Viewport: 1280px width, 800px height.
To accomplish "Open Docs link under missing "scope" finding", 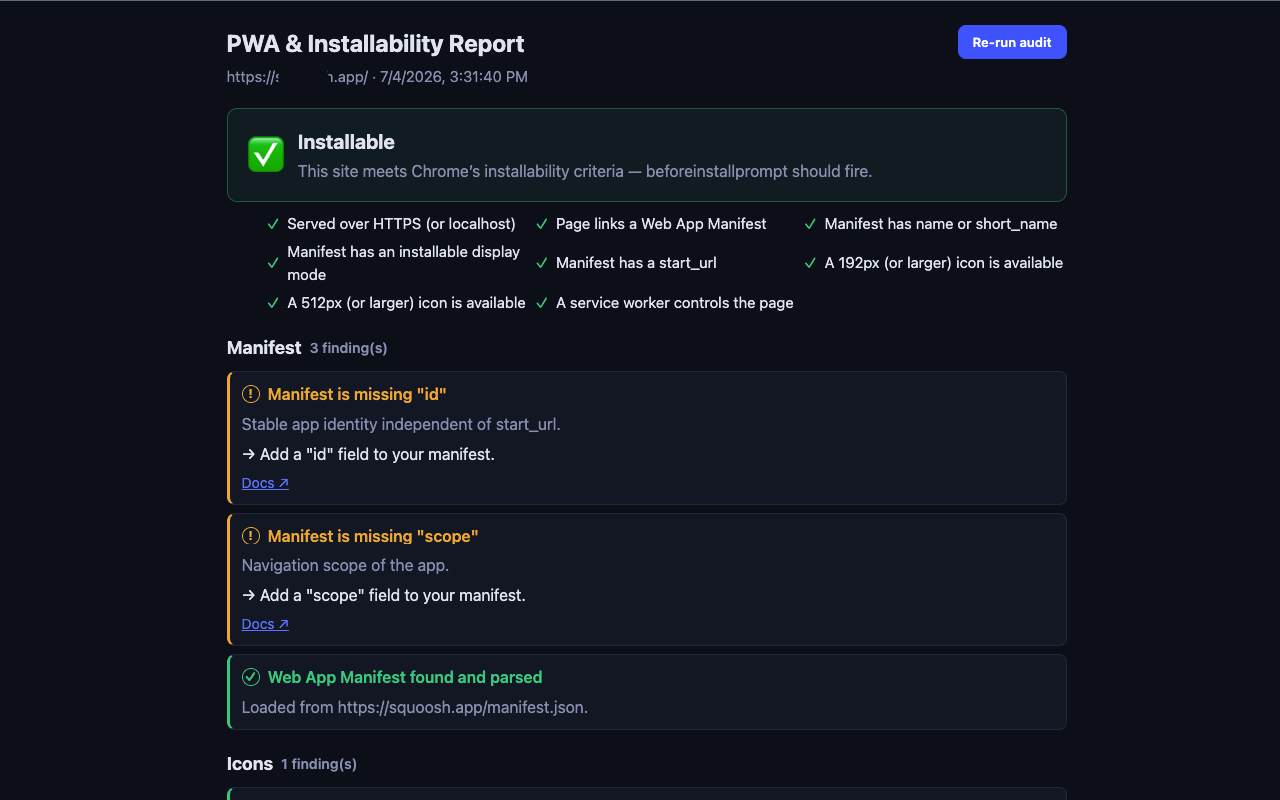I will [x=265, y=624].
